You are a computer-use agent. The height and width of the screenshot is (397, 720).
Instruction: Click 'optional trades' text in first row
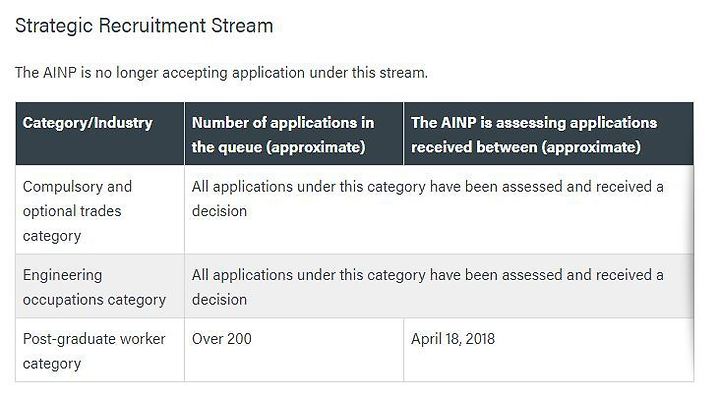[x=72, y=211]
